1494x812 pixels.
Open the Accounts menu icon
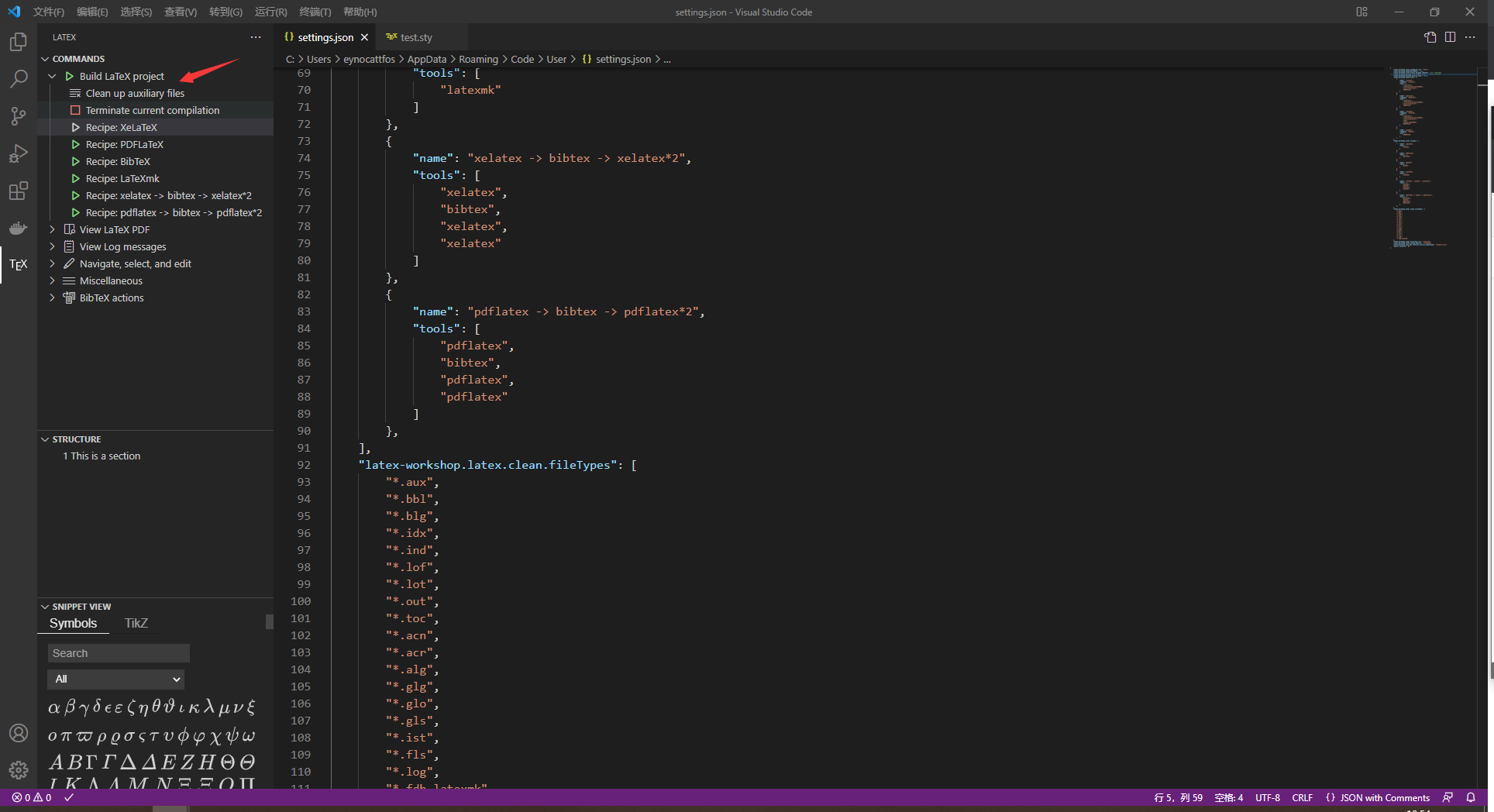19,733
